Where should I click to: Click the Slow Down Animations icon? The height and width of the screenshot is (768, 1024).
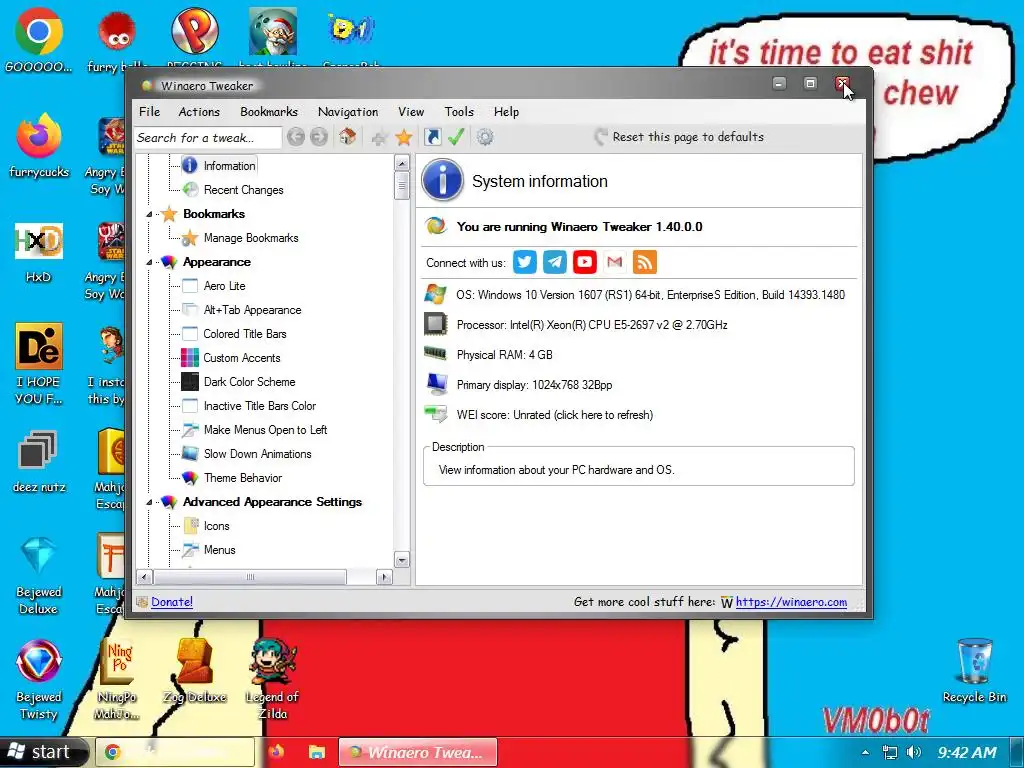(190, 454)
